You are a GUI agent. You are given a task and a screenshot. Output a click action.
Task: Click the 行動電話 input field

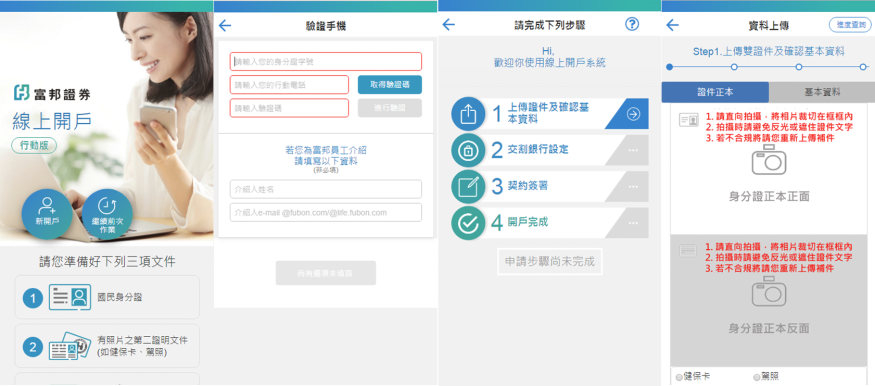[x=289, y=85]
